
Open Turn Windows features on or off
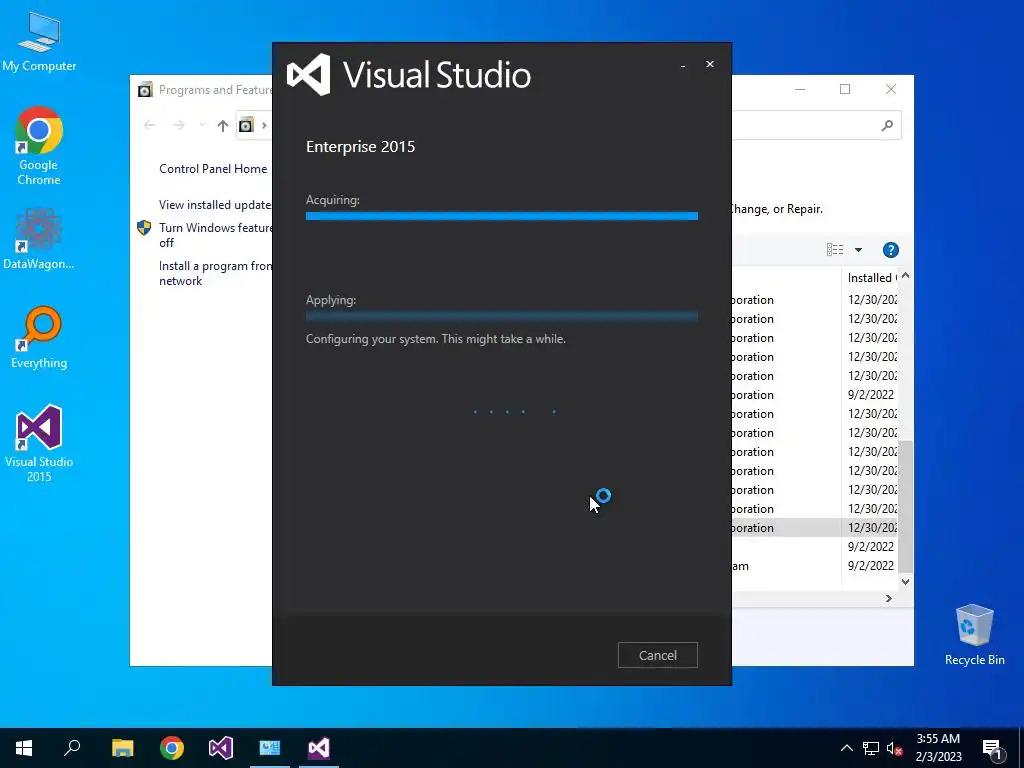pos(215,235)
